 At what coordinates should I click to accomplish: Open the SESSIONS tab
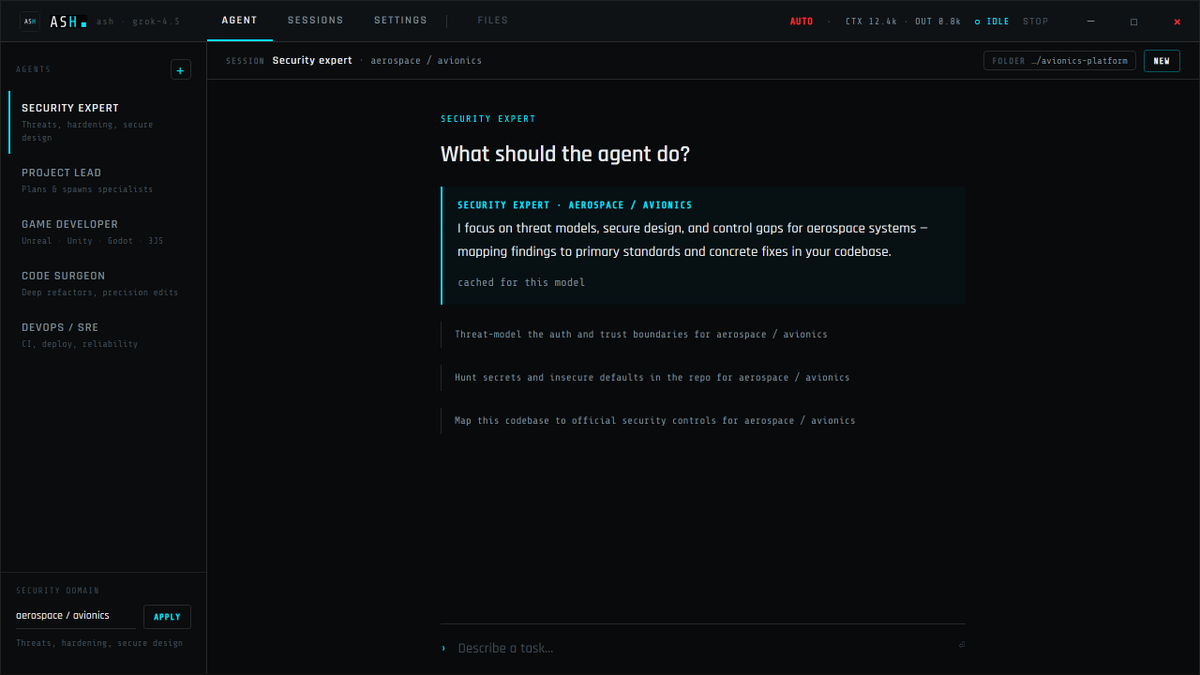[x=315, y=21]
